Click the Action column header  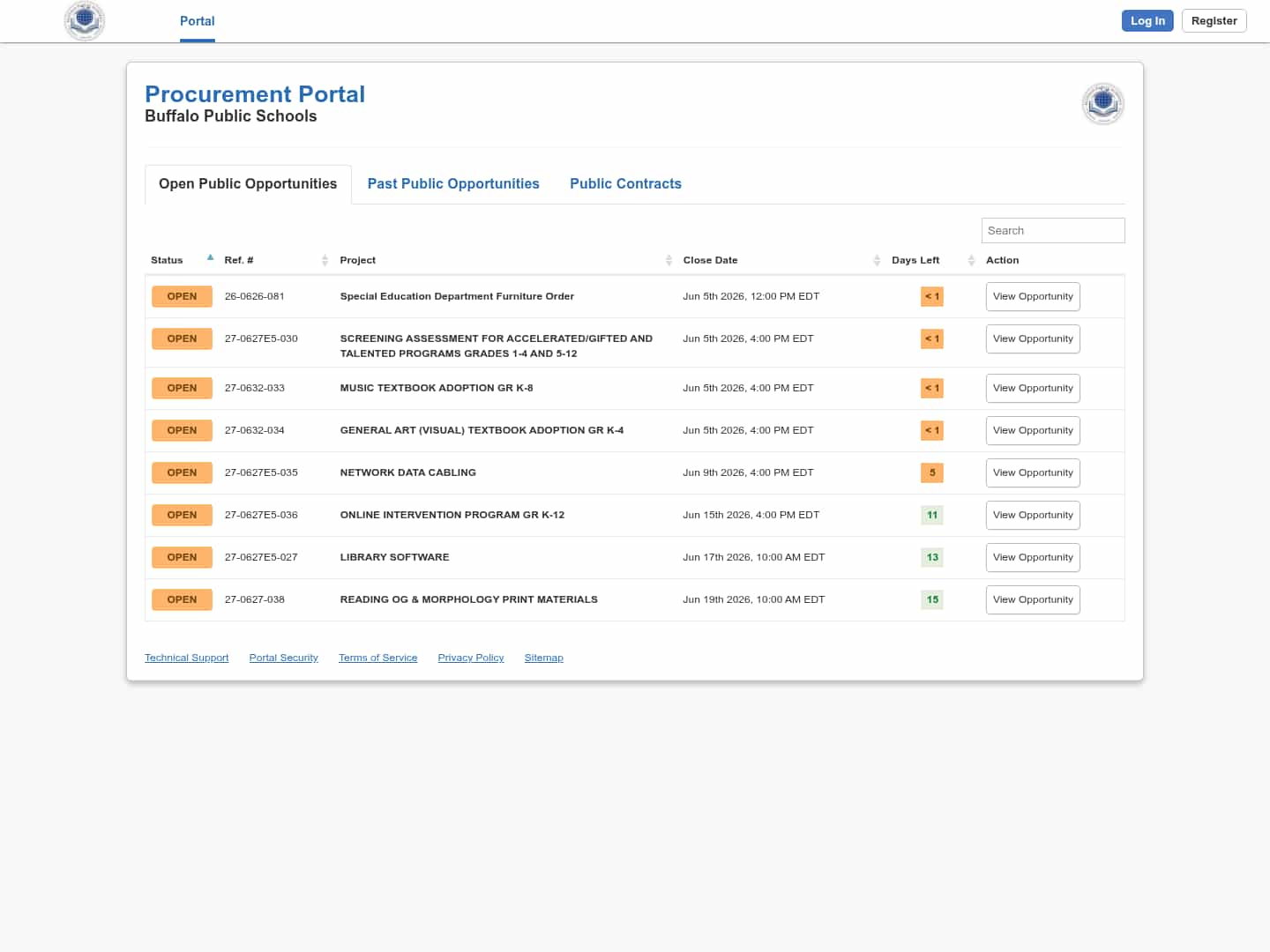[x=1002, y=260]
